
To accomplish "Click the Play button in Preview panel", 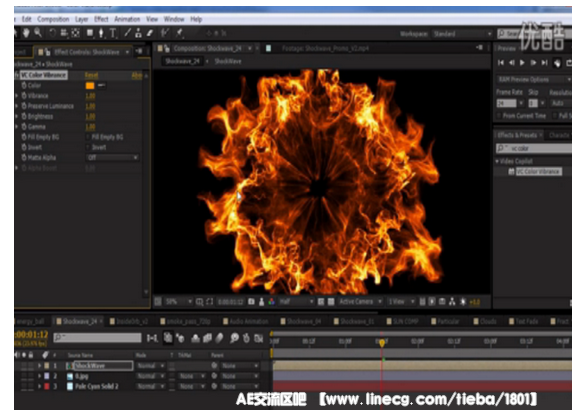I will pyautogui.click(x=522, y=63).
